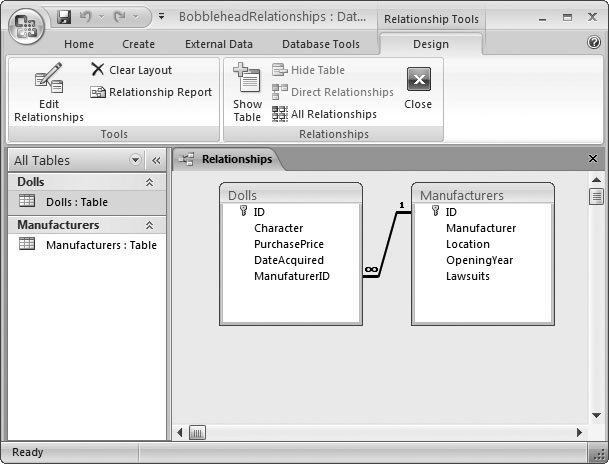Viewport: 609px width, 464px height.
Task: Select Manufacturers : Table in navigation pane
Action: click(x=100, y=245)
